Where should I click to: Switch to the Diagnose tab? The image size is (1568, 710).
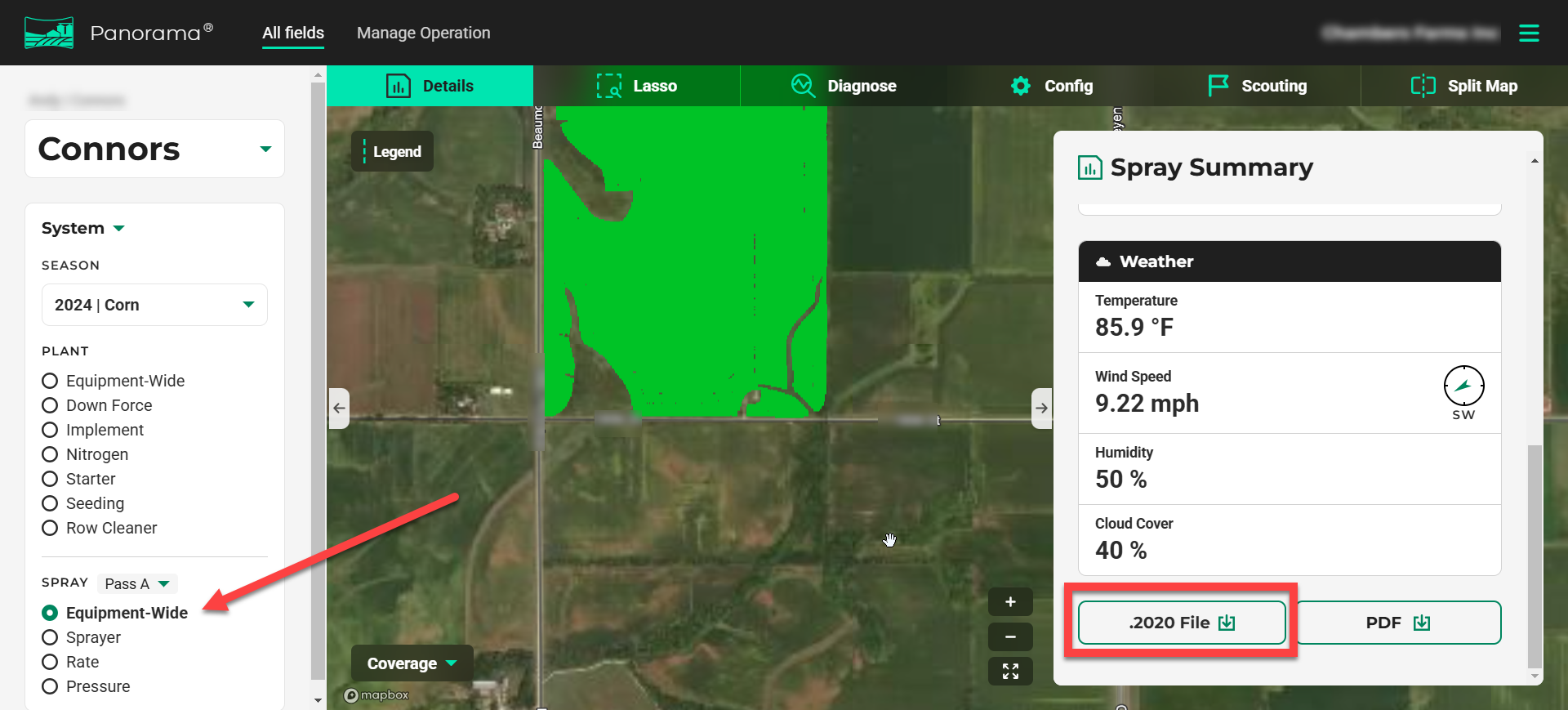[844, 86]
